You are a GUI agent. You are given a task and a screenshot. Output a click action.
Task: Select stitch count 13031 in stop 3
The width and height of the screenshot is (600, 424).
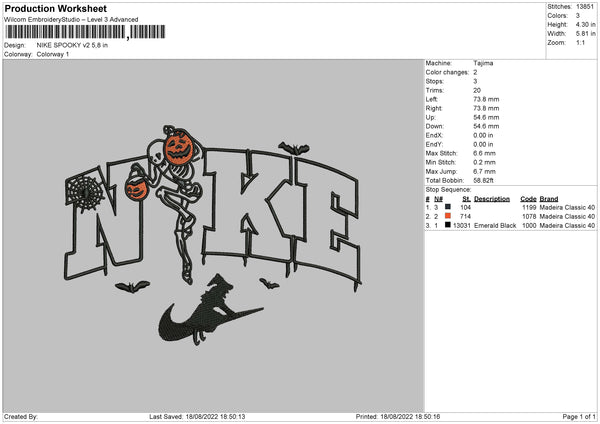click(x=462, y=226)
